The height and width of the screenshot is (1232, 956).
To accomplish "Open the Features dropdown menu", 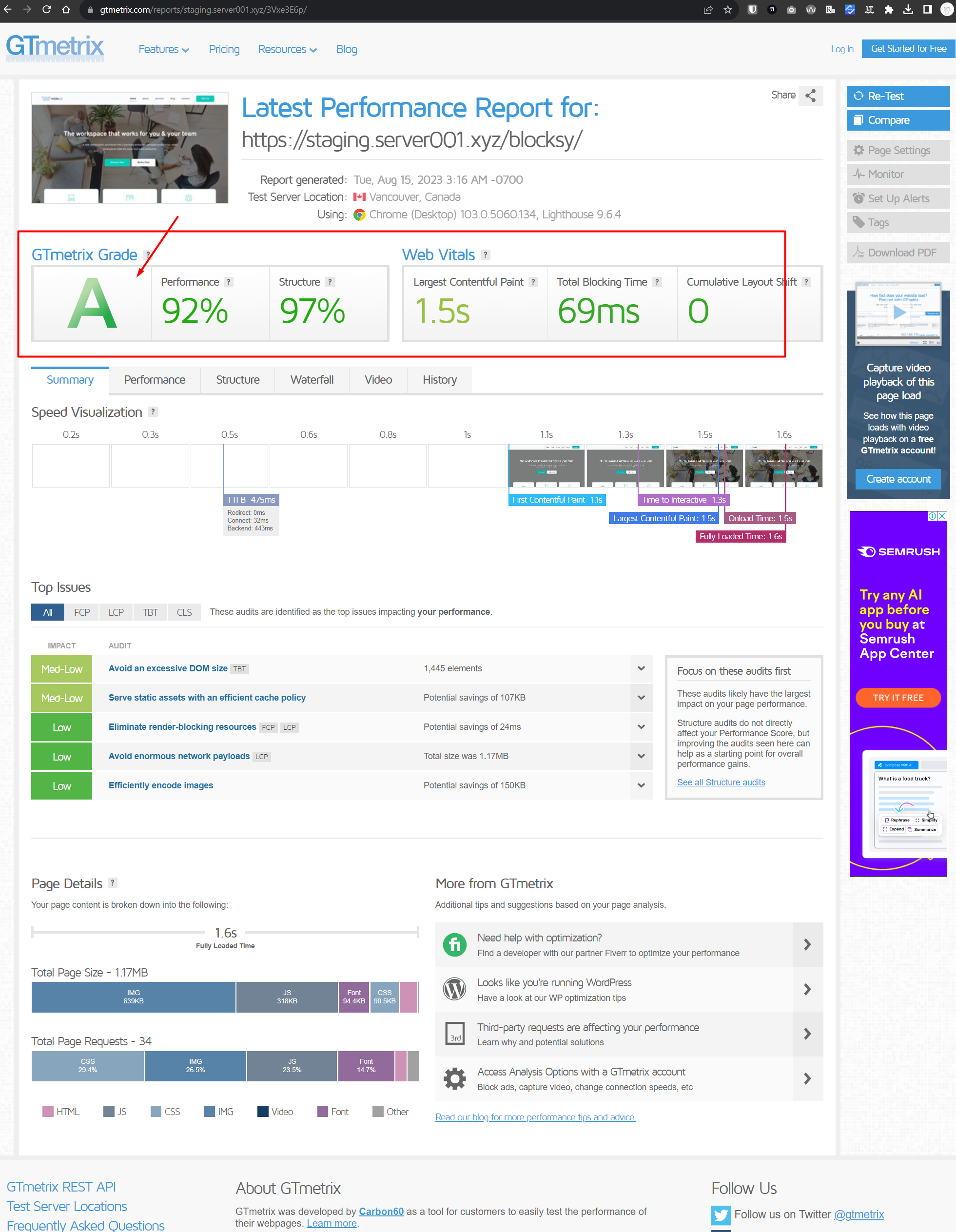I will [164, 50].
